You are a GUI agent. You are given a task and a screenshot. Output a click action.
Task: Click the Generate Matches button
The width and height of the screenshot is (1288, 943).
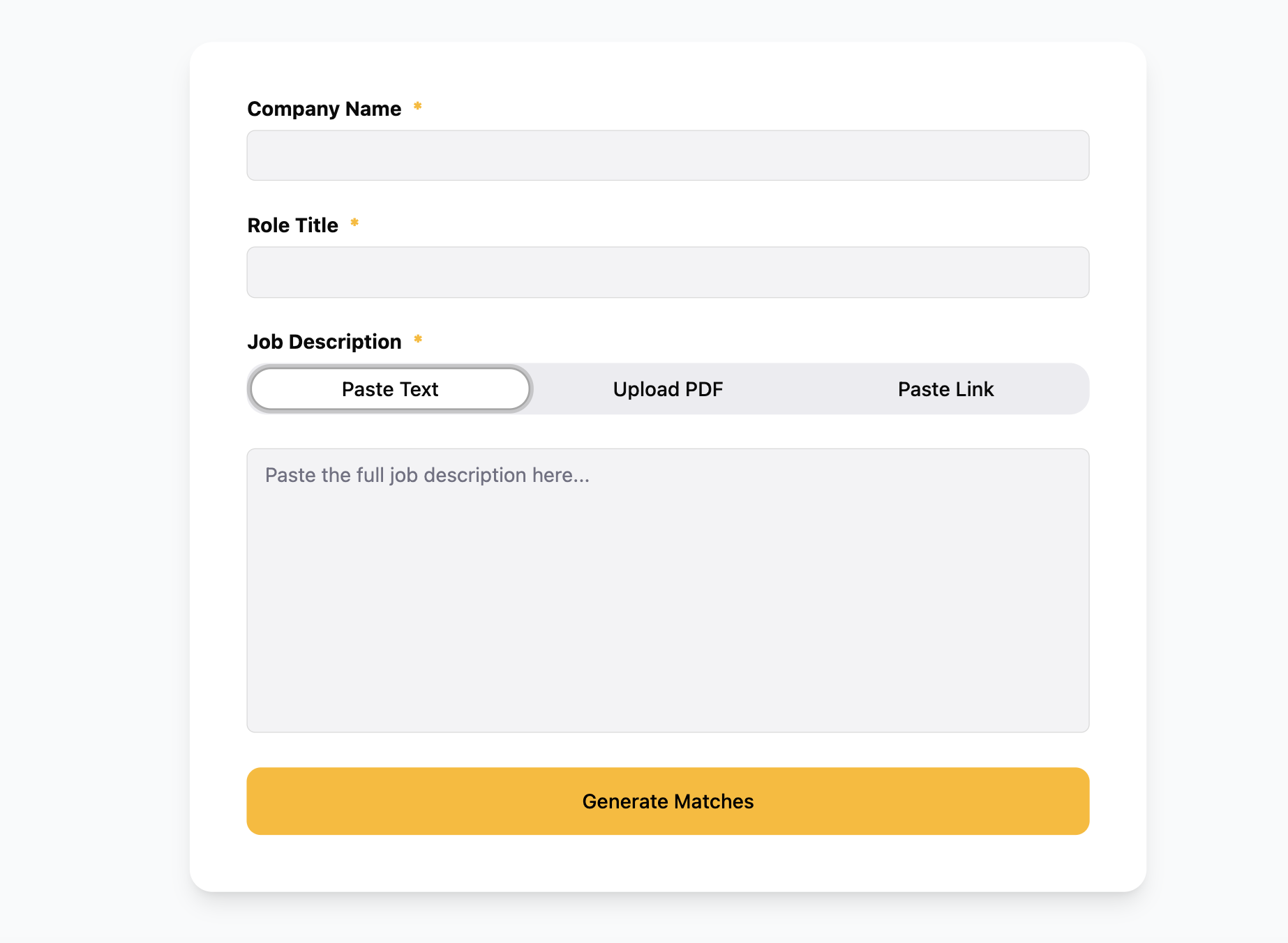click(668, 801)
